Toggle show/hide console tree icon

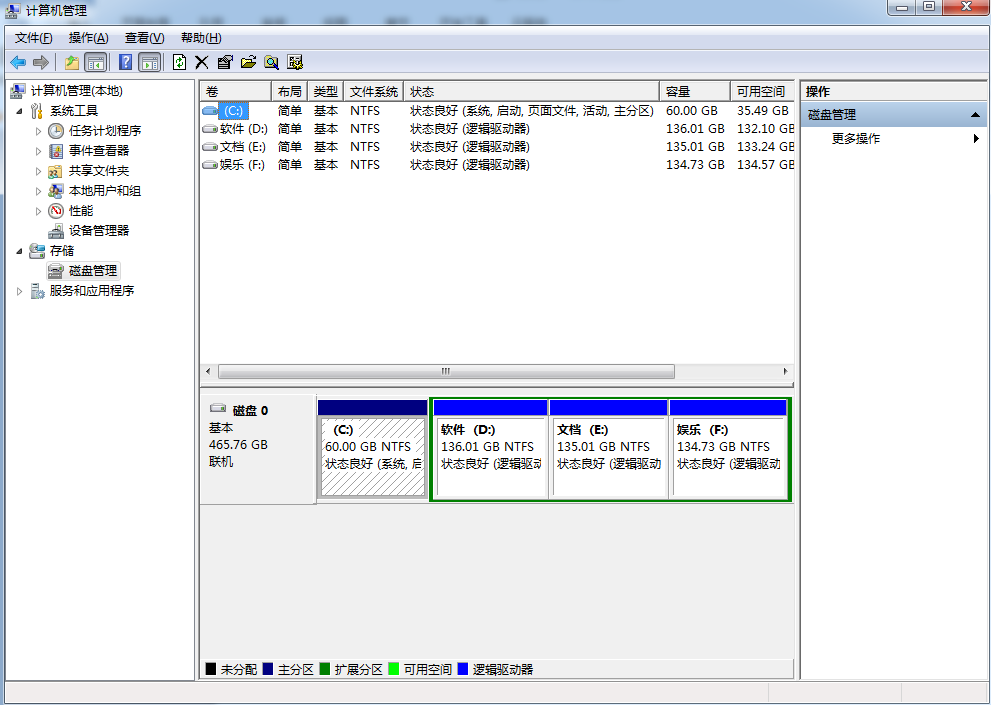[95, 62]
